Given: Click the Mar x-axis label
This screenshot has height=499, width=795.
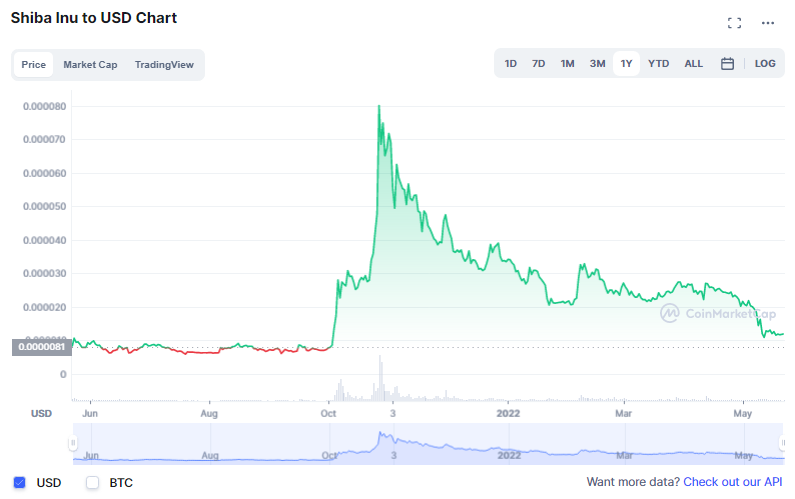Looking at the screenshot, I should (x=624, y=413).
